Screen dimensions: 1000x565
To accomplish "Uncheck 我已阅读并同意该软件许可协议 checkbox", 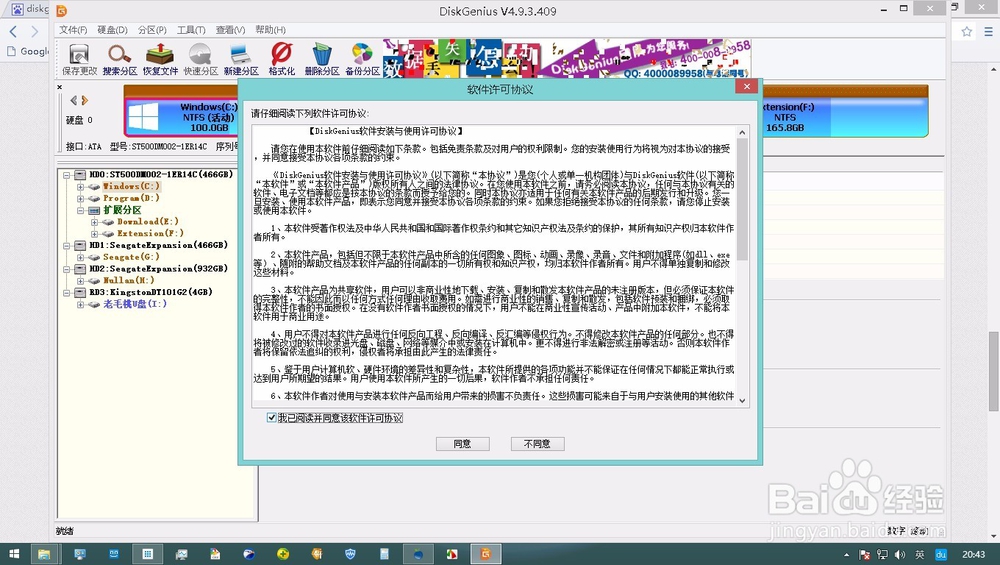I will [272, 418].
